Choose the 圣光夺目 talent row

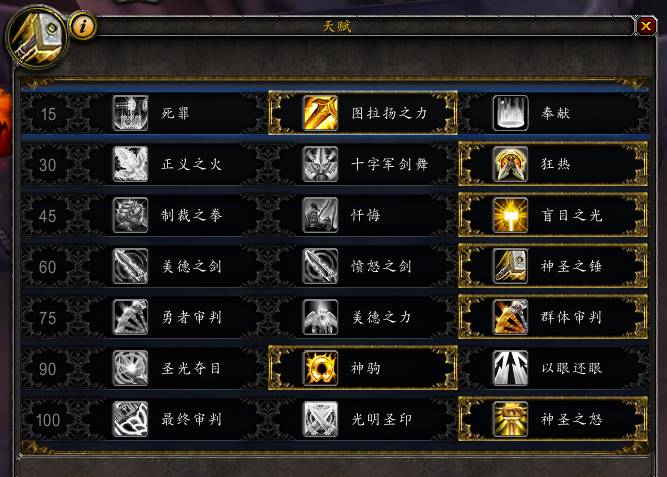click(x=145, y=368)
